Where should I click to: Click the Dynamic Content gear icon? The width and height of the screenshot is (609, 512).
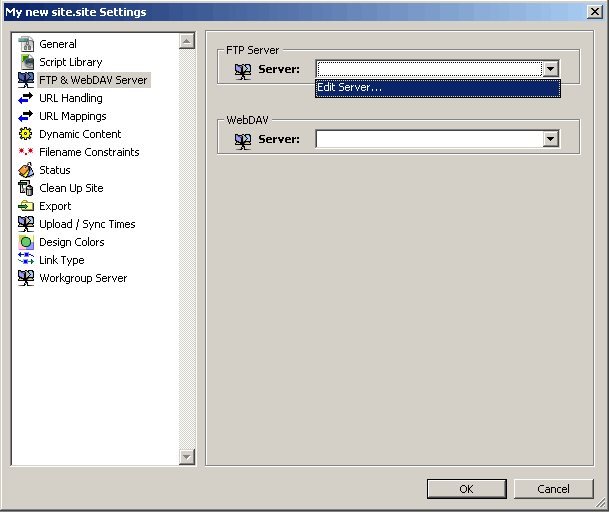(x=26, y=134)
